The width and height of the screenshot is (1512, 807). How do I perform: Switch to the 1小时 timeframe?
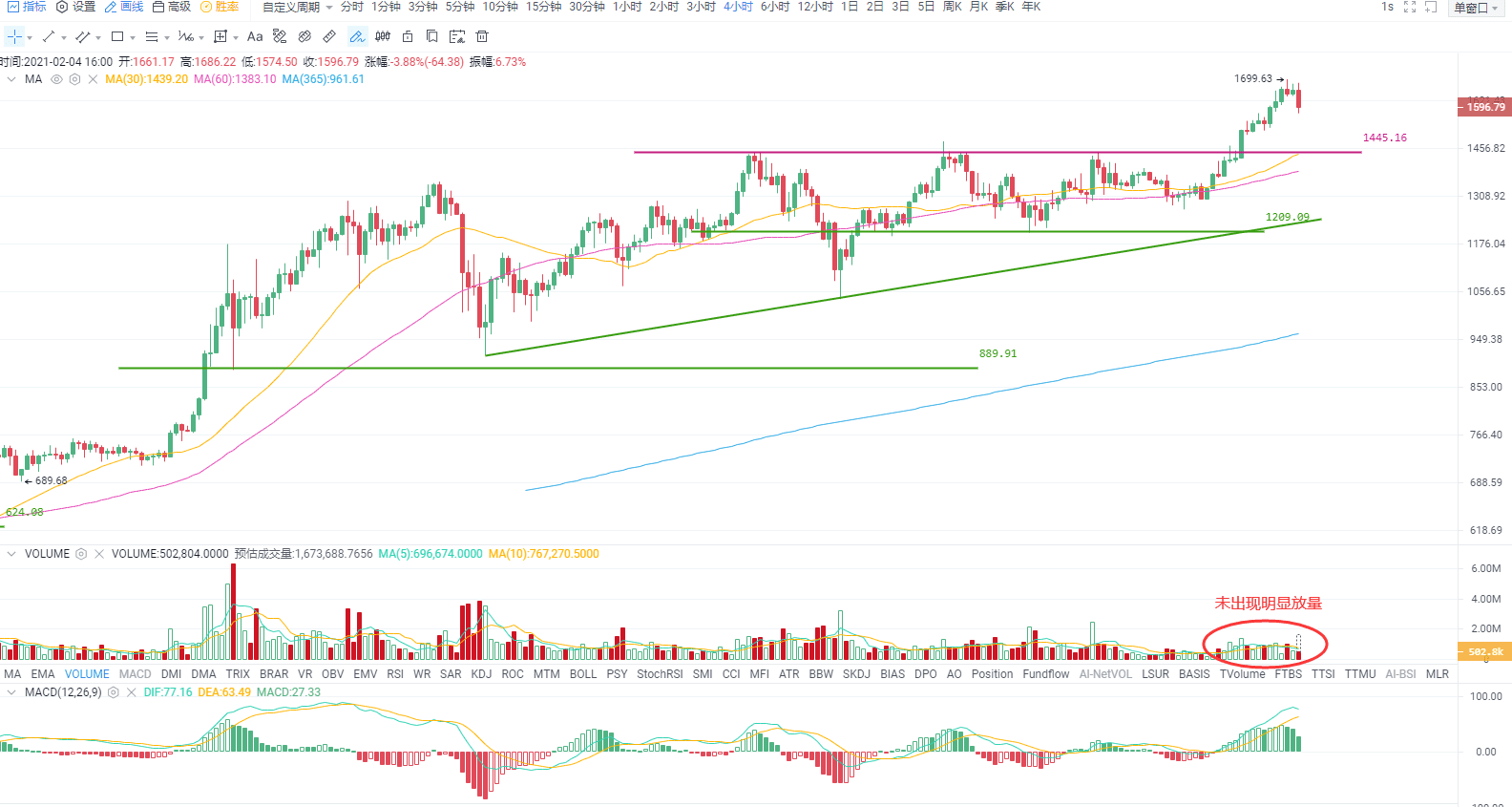tap(627, 7)
